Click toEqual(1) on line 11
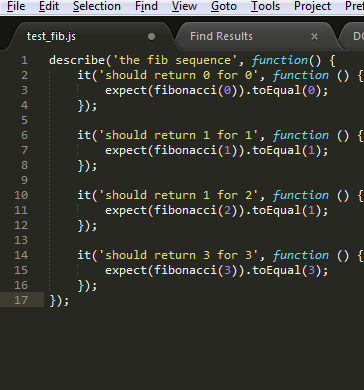Viewport: 364px width, 390px height. click(286, 210)
